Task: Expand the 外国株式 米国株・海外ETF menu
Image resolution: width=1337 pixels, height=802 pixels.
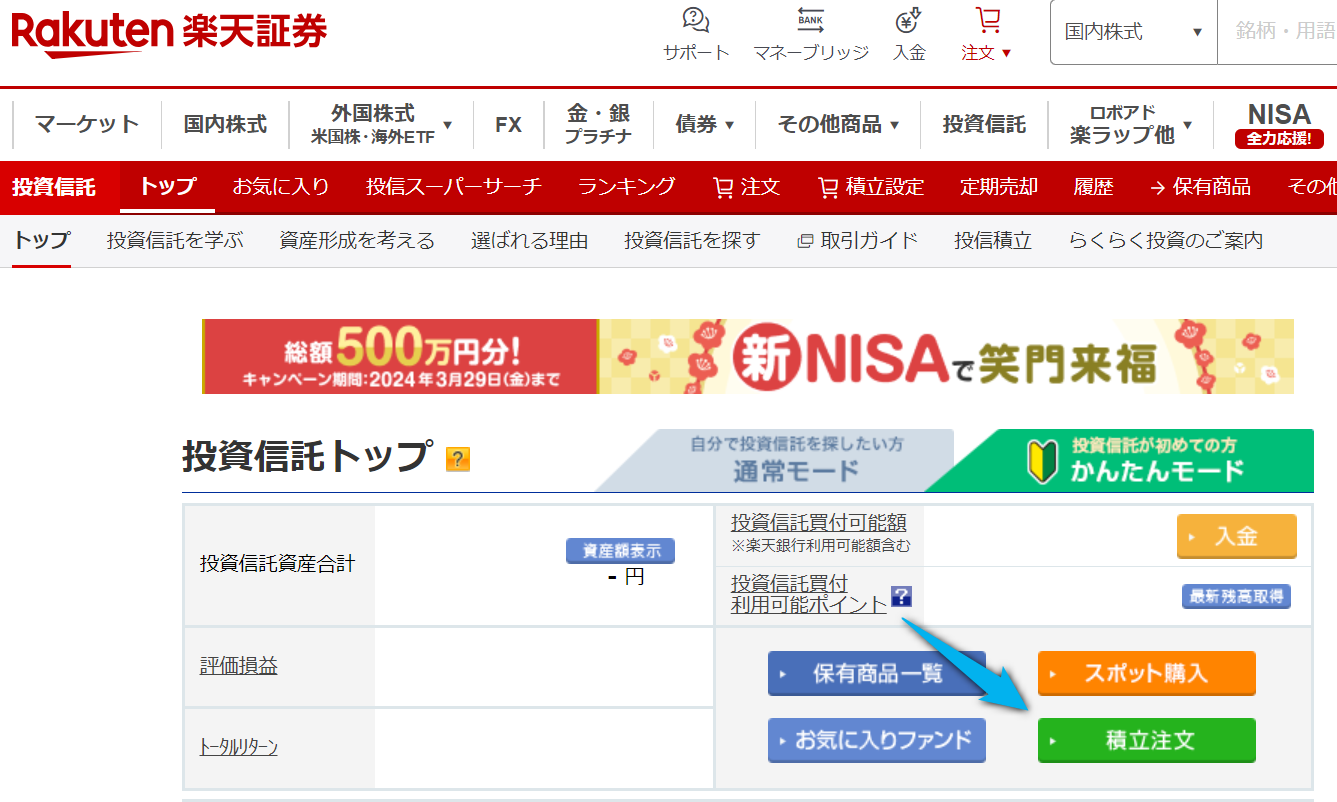Action: click(382, 124)
